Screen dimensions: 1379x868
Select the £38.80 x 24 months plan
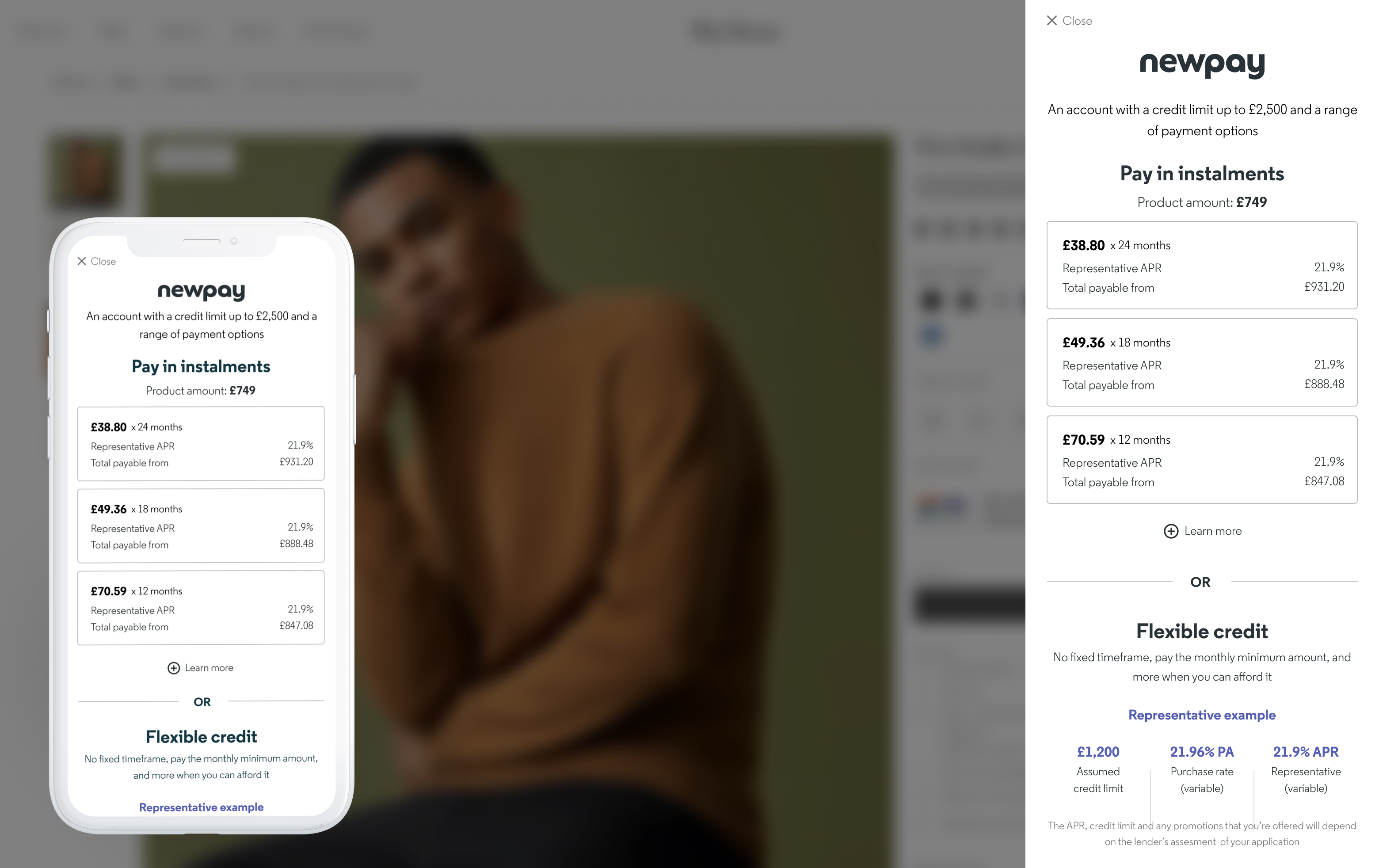(x=1201, y=265)
